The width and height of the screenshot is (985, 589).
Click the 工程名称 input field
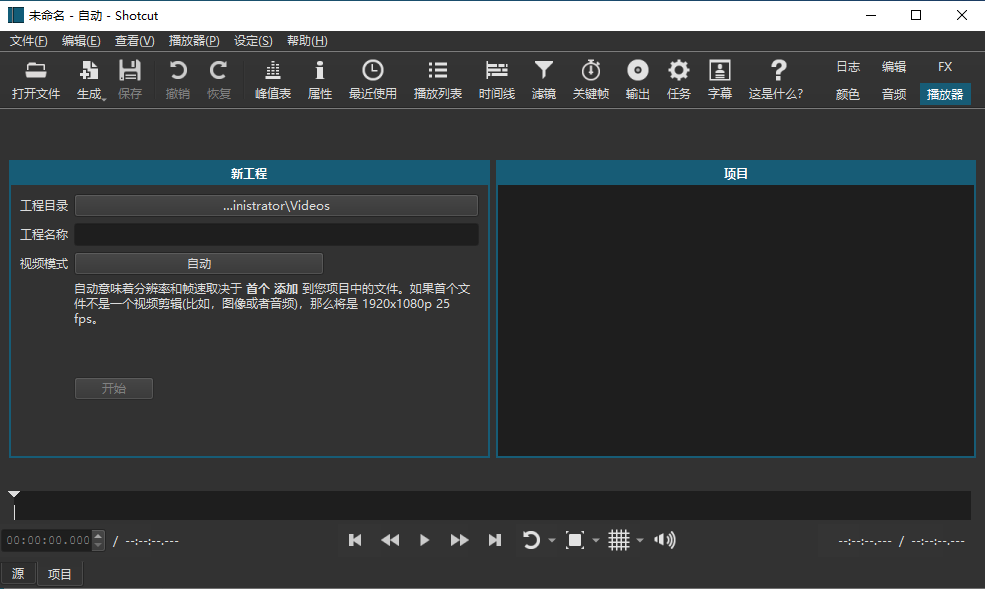click(276, 234)
